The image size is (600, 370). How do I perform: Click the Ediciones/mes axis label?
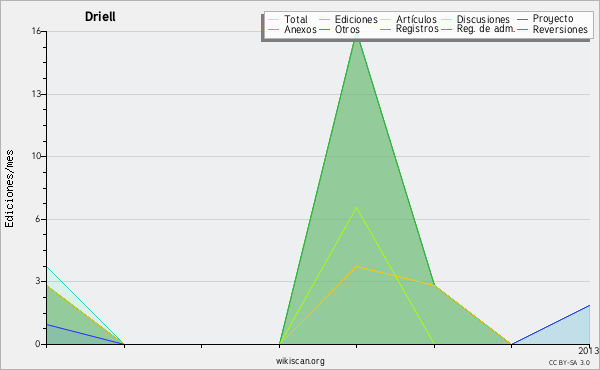[x=9, y=189]
